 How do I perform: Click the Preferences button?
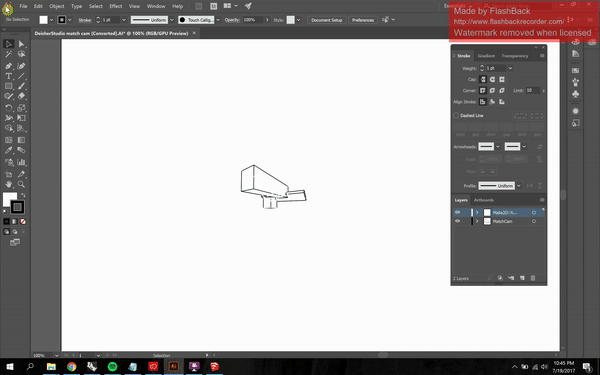[x=363, y=20]
